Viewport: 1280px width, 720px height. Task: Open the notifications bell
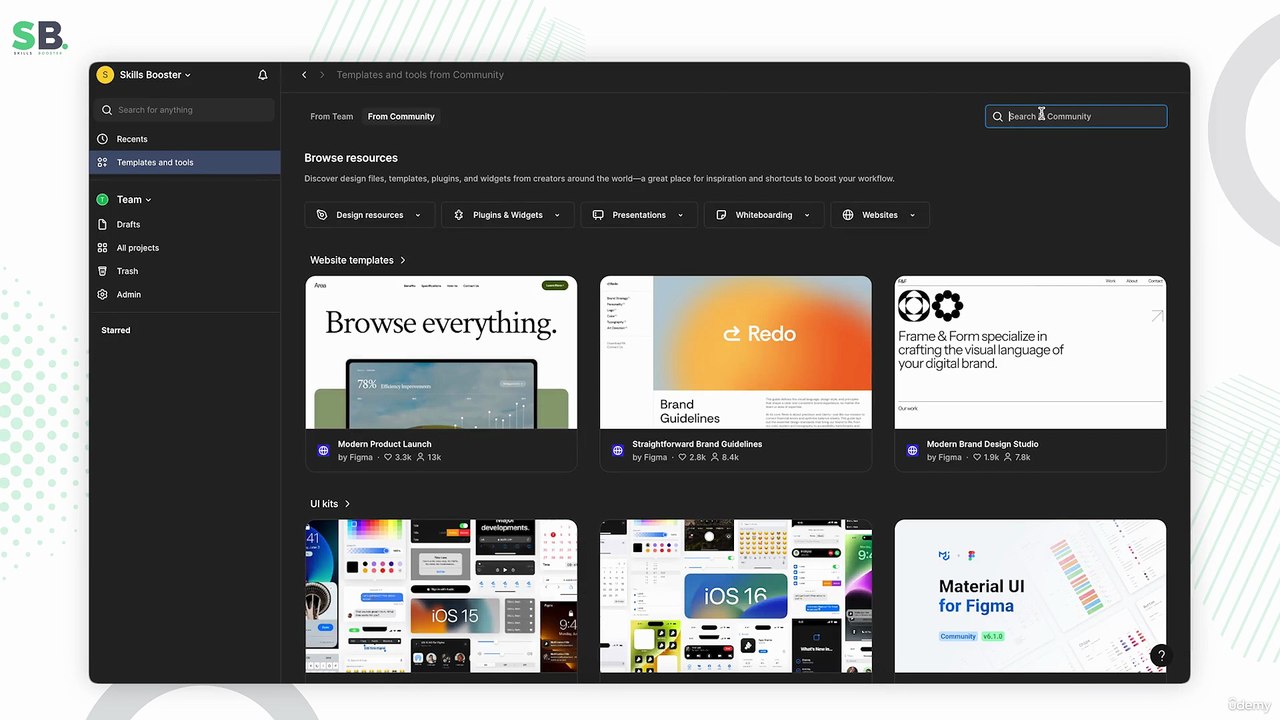(x=263, y=75)
